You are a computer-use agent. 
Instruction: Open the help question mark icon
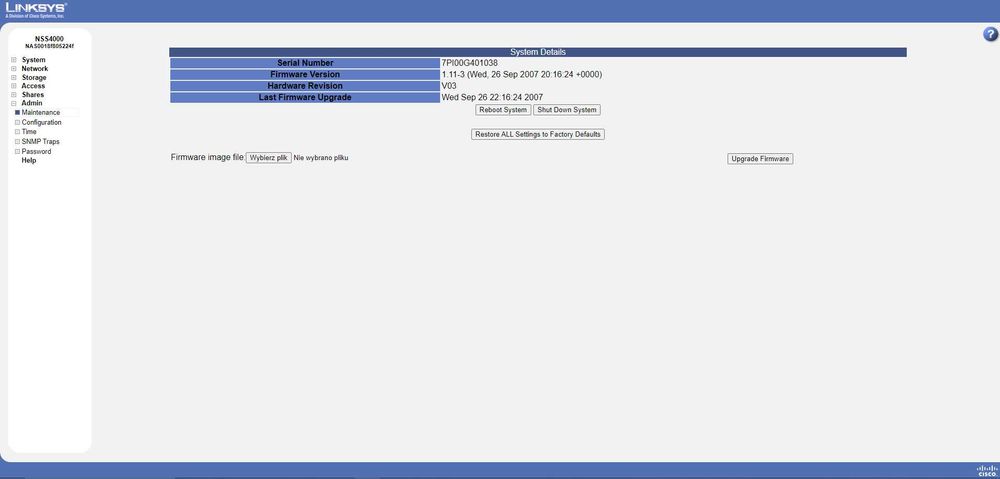(x=990, y=34)
